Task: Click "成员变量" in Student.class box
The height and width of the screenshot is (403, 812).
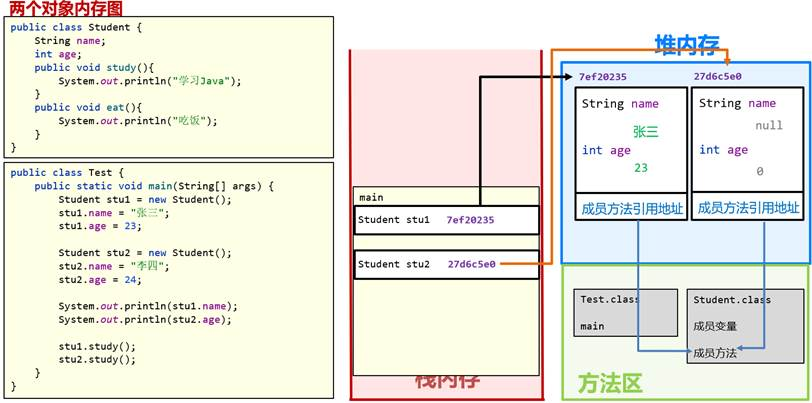Action: coord(715,326)
